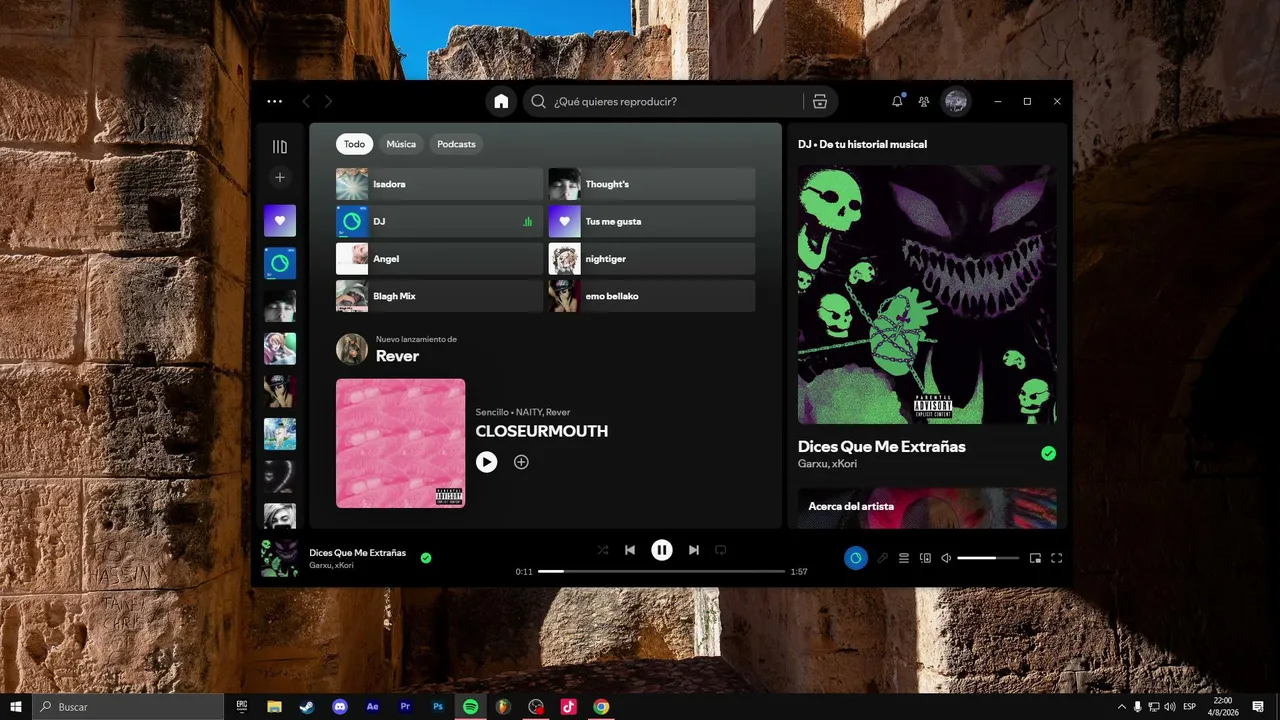Viewport: 1280px width, 720px height.
Task: Open the emo bellako tile
Action: tap(652, 296)
